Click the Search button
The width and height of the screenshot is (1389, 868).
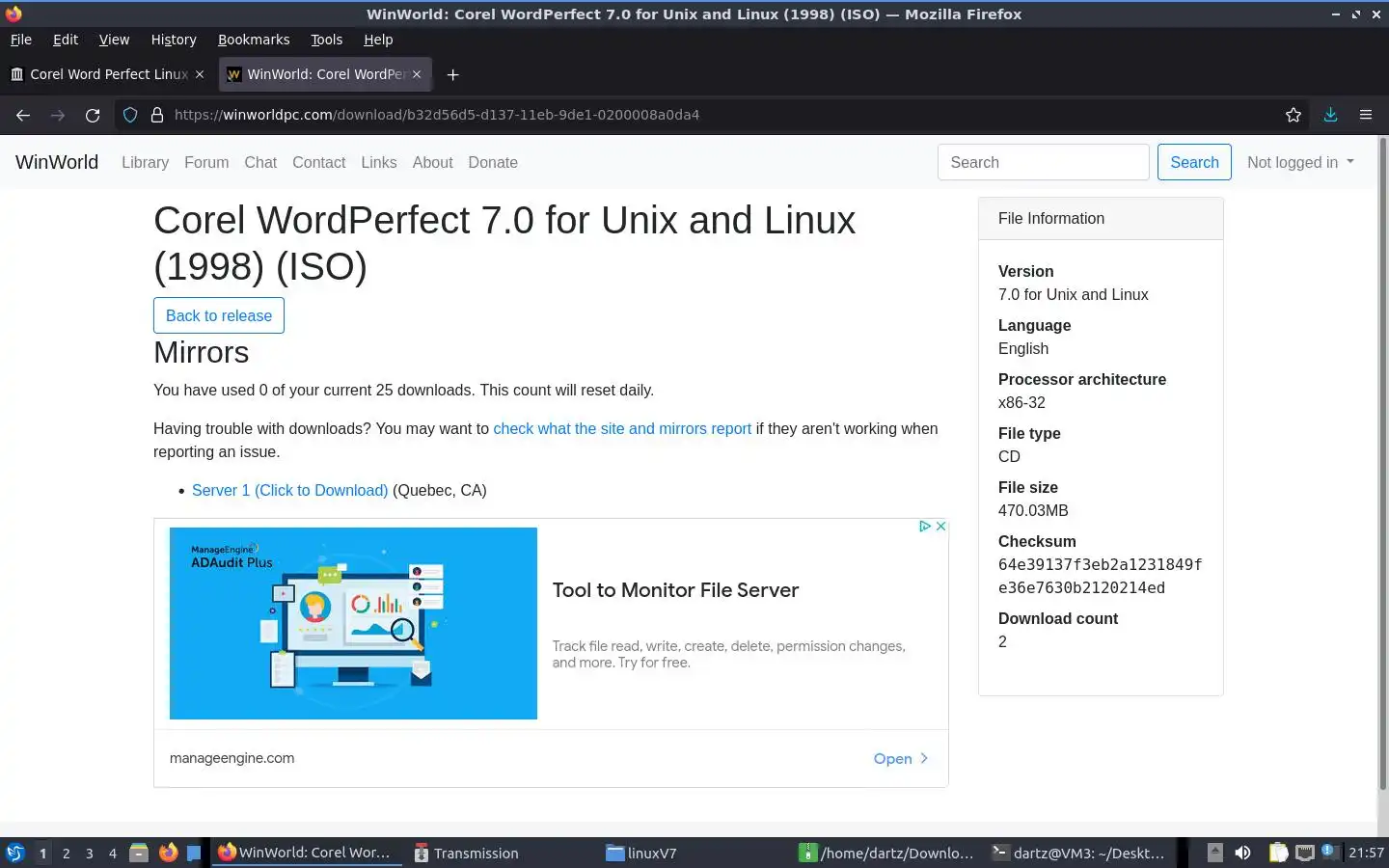[1194, 162]
